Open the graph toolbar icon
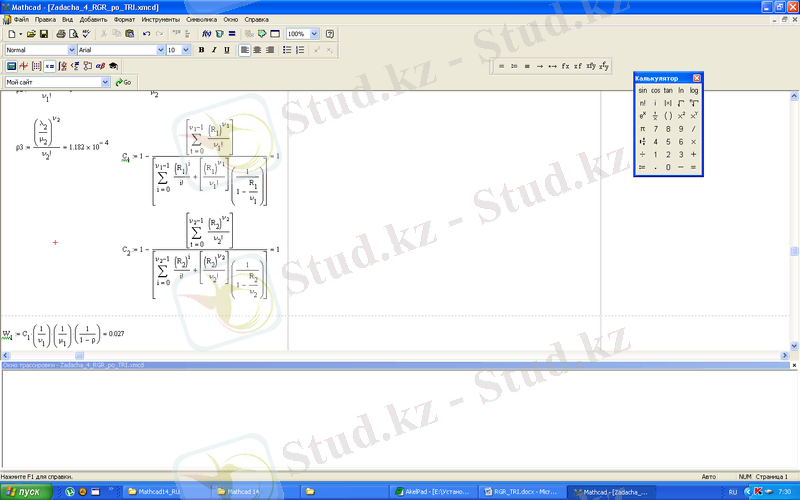The height and width of the screenshot is (500, 800). (23, 66)
